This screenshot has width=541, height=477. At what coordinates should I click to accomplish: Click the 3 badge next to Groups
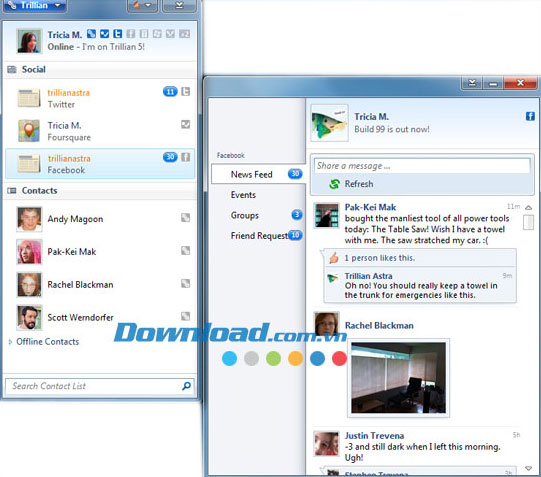coord(297,215)
